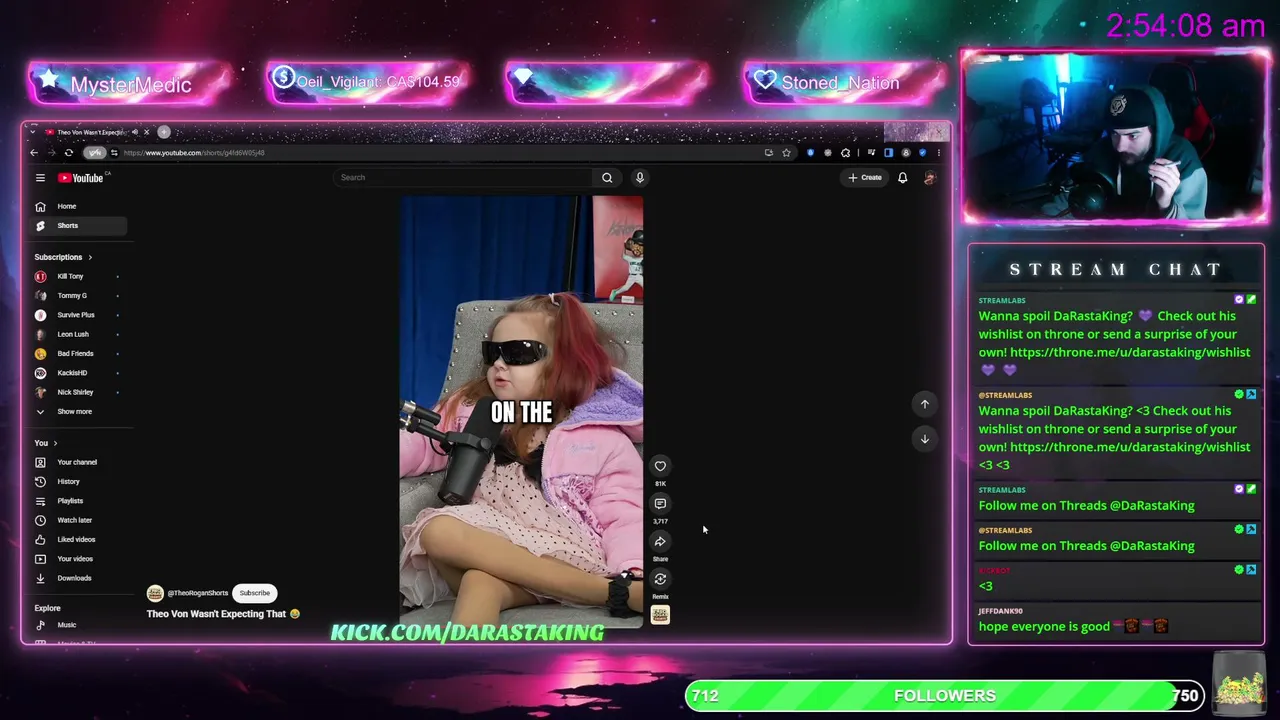Select the Theo Von YouTube browser tab
Screen dimensions: 1280x720
(97, 132)
